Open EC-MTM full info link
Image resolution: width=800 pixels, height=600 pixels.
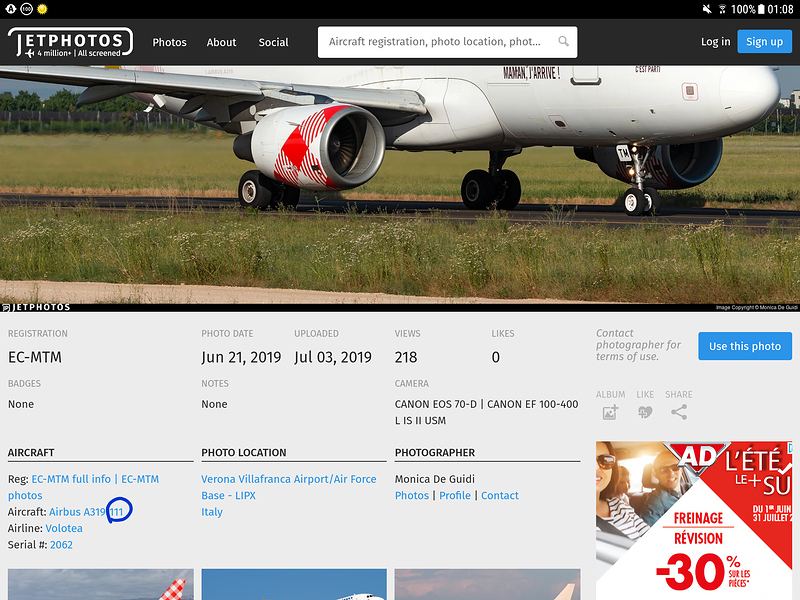[x=71, y=479]
